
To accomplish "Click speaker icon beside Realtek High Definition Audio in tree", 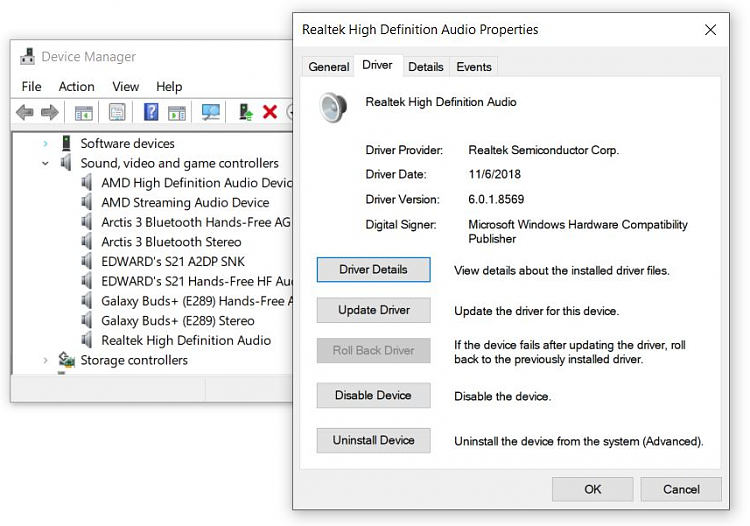I will pos(87,340).
